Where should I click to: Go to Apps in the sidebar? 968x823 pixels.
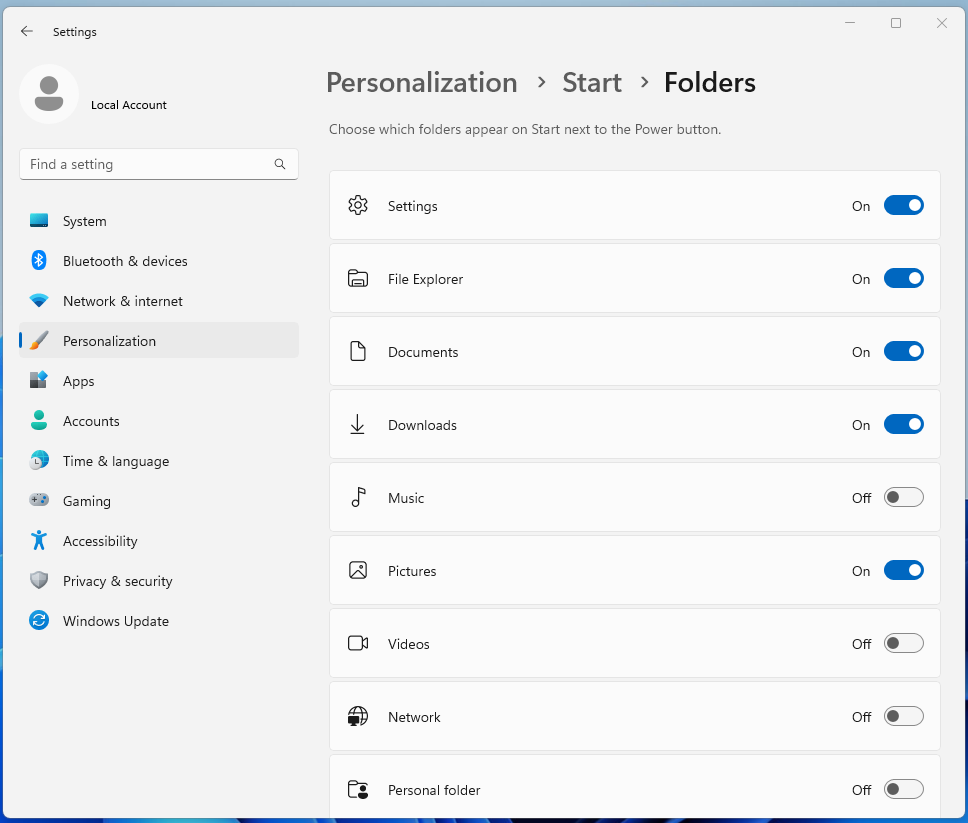[79, 381]
